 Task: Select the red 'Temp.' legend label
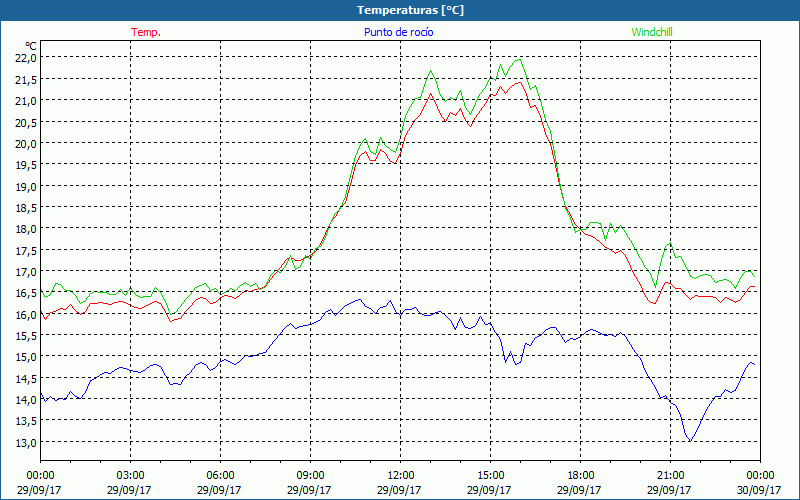[146, 32]
